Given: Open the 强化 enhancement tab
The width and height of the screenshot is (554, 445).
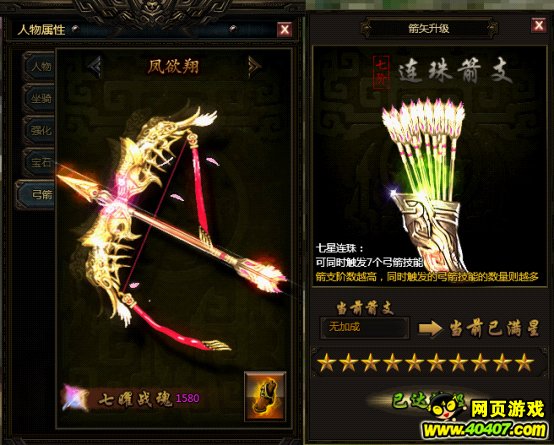Looking at the screenshot, I should (39, 130).
